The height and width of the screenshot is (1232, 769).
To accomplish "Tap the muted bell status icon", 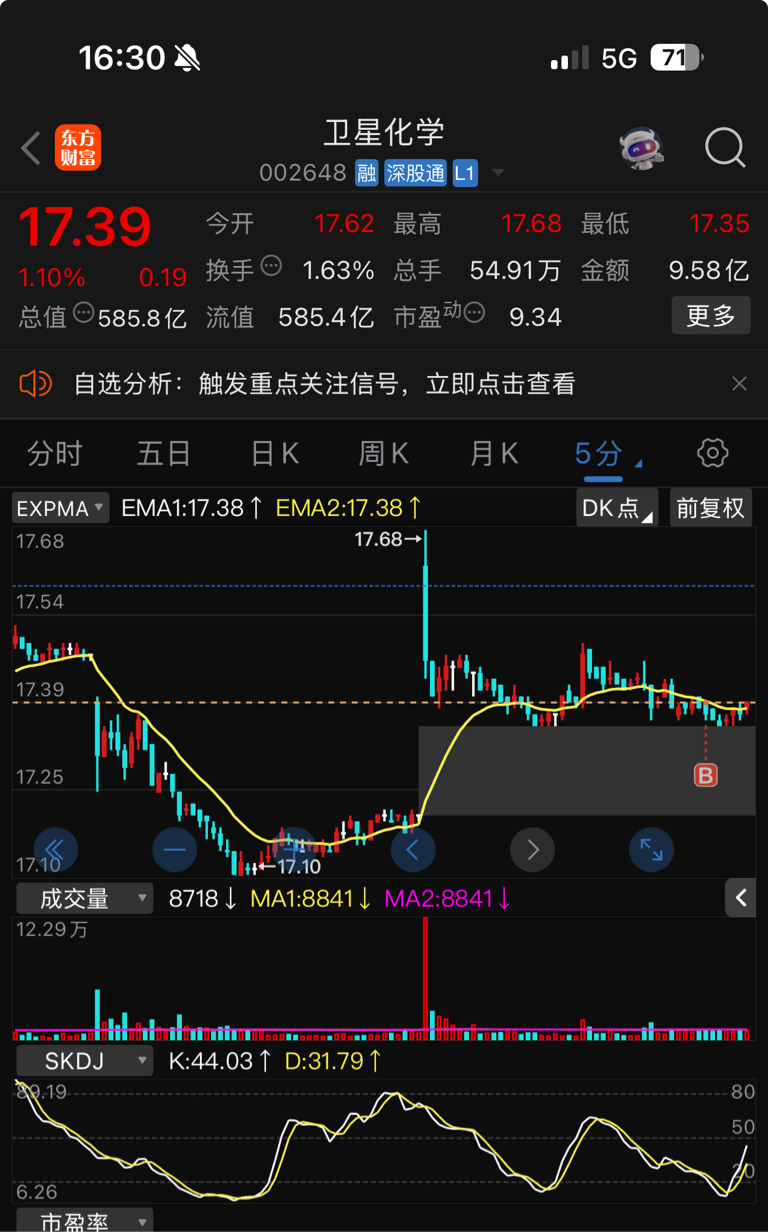I will 187,58.
